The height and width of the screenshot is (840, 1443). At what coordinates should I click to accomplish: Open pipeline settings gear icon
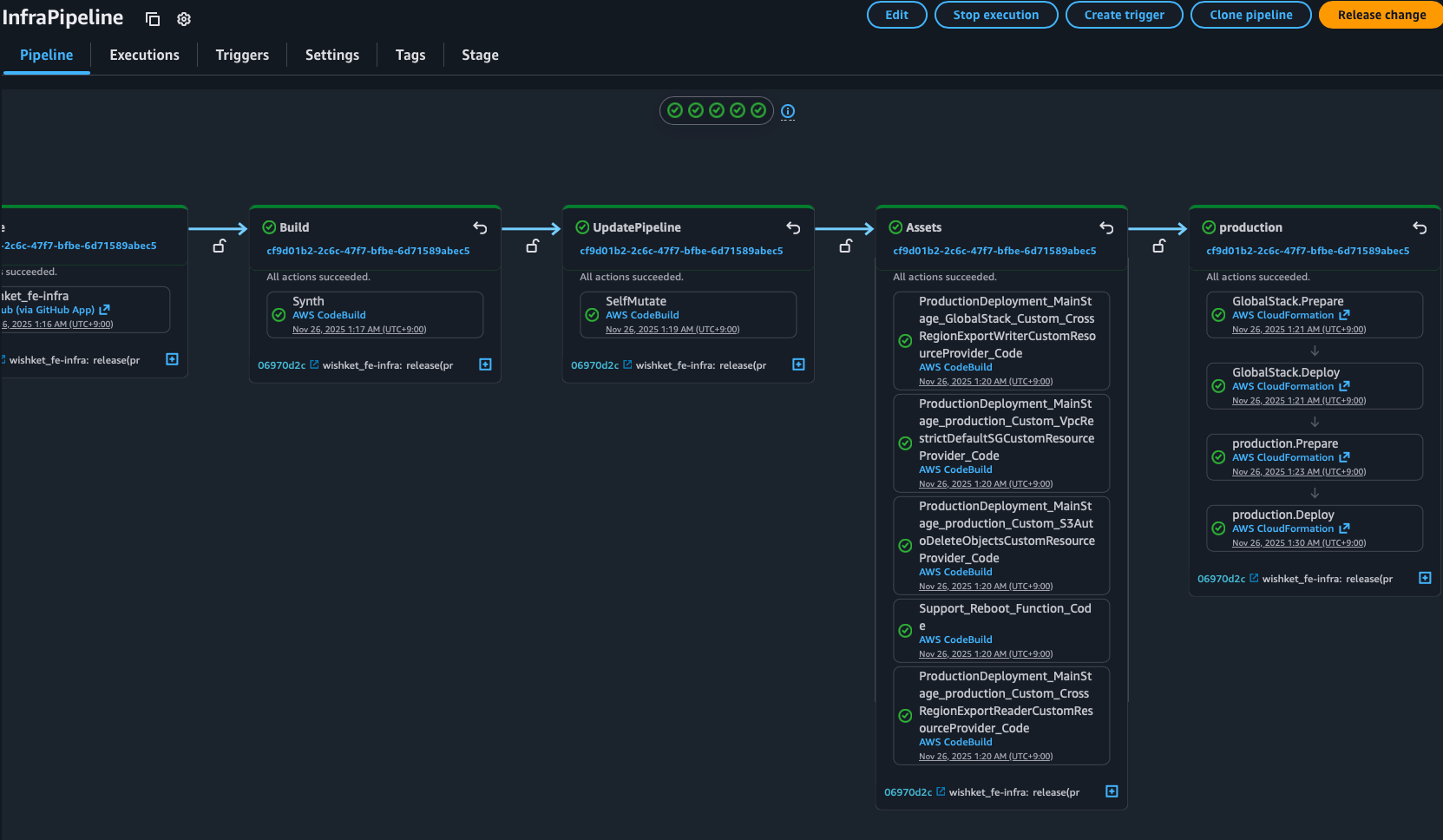[184, 19]
